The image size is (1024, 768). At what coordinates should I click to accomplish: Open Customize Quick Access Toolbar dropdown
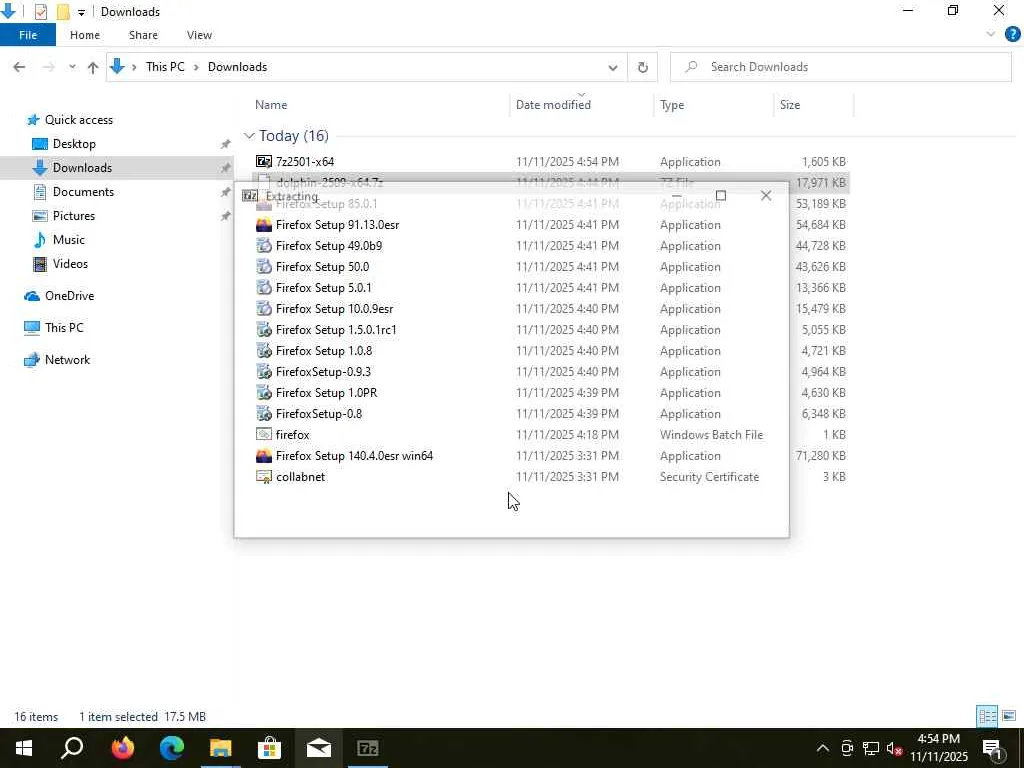pos(81,12)
